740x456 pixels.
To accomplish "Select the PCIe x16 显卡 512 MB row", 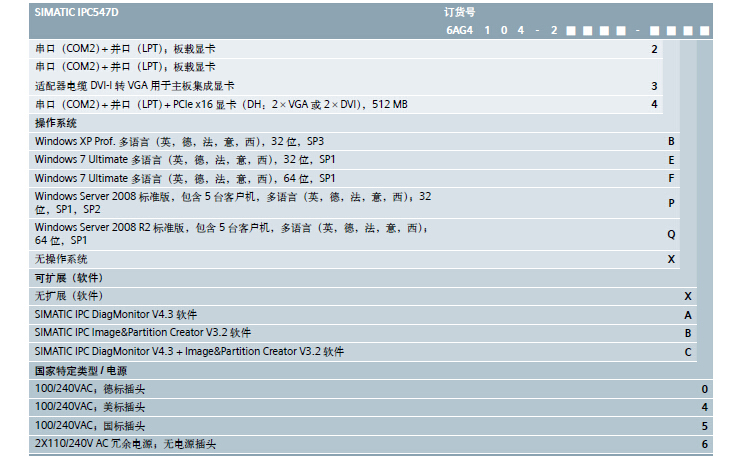I will coord(221,104).
